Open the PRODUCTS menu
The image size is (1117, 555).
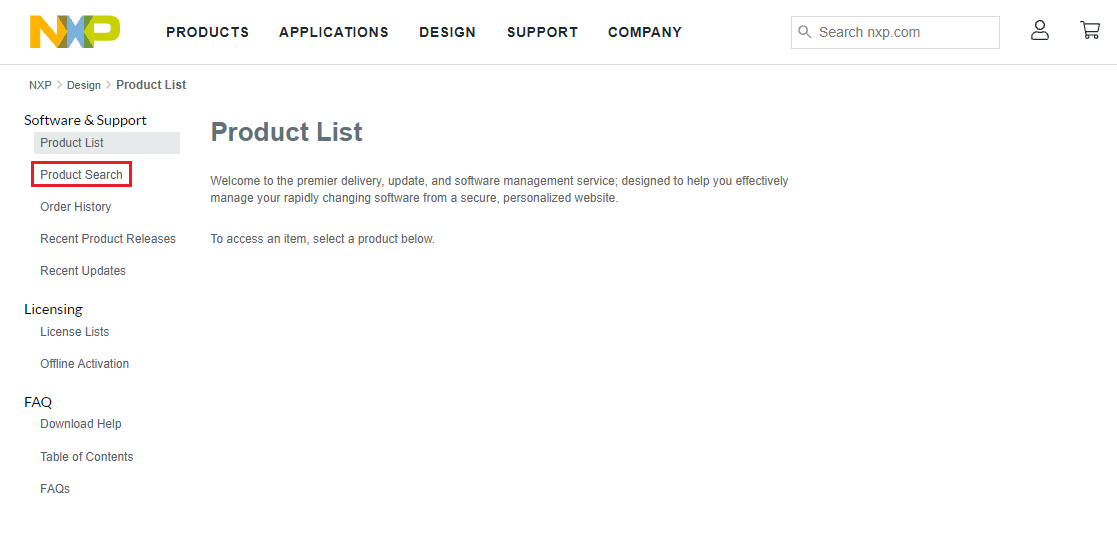pyautogui.click(x=207, y=32)
